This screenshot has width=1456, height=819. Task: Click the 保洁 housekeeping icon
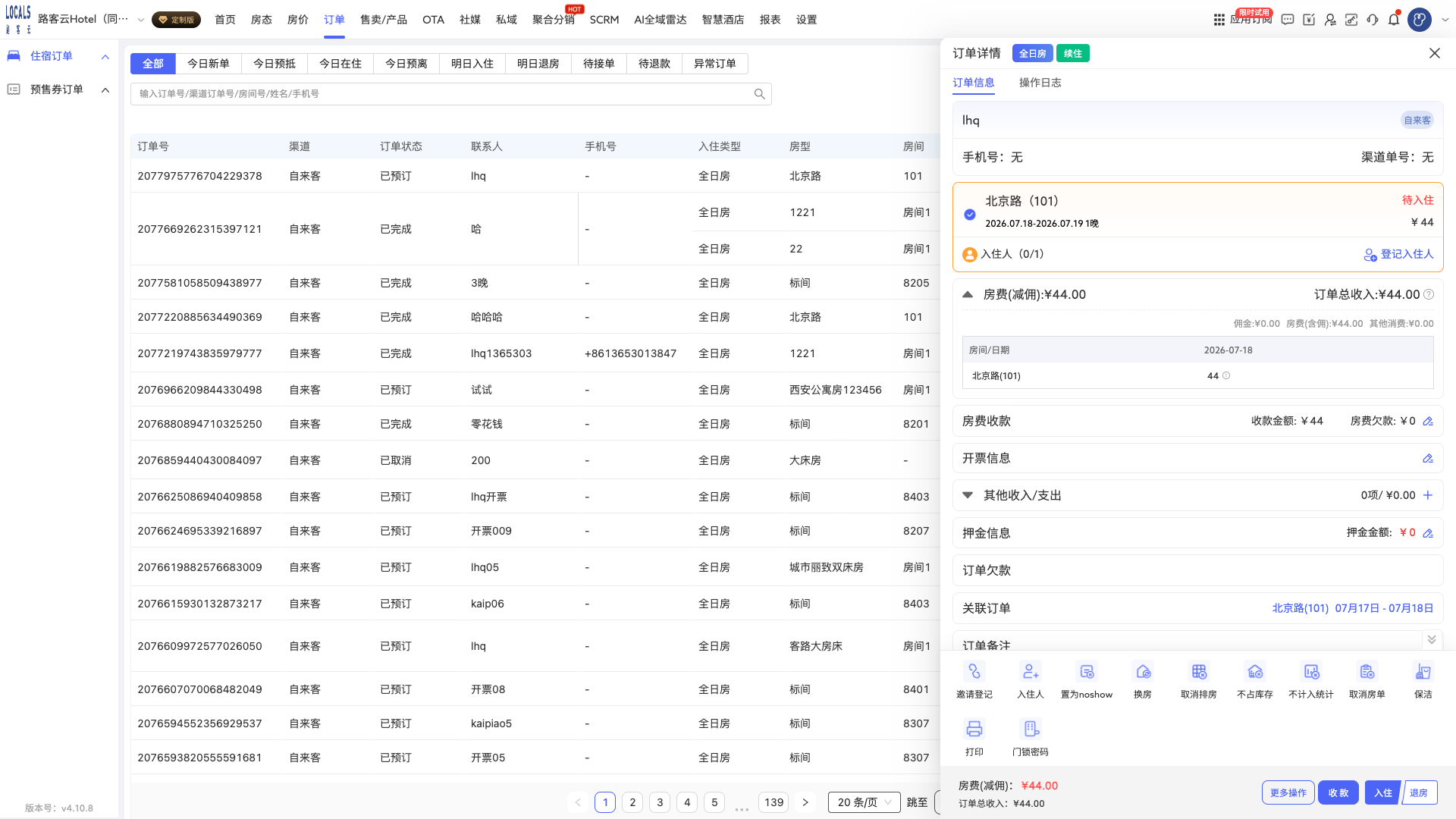[x=1423, y=672]
